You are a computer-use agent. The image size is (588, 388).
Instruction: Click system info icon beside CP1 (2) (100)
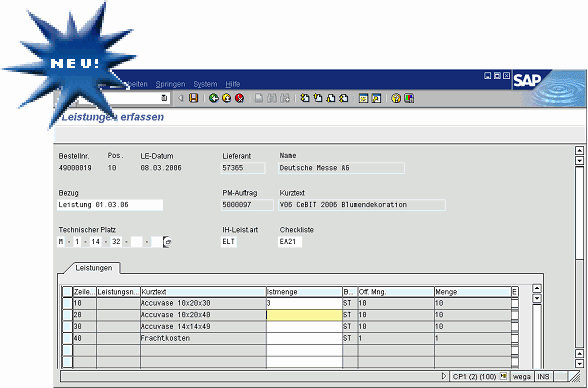coord(503,376)
